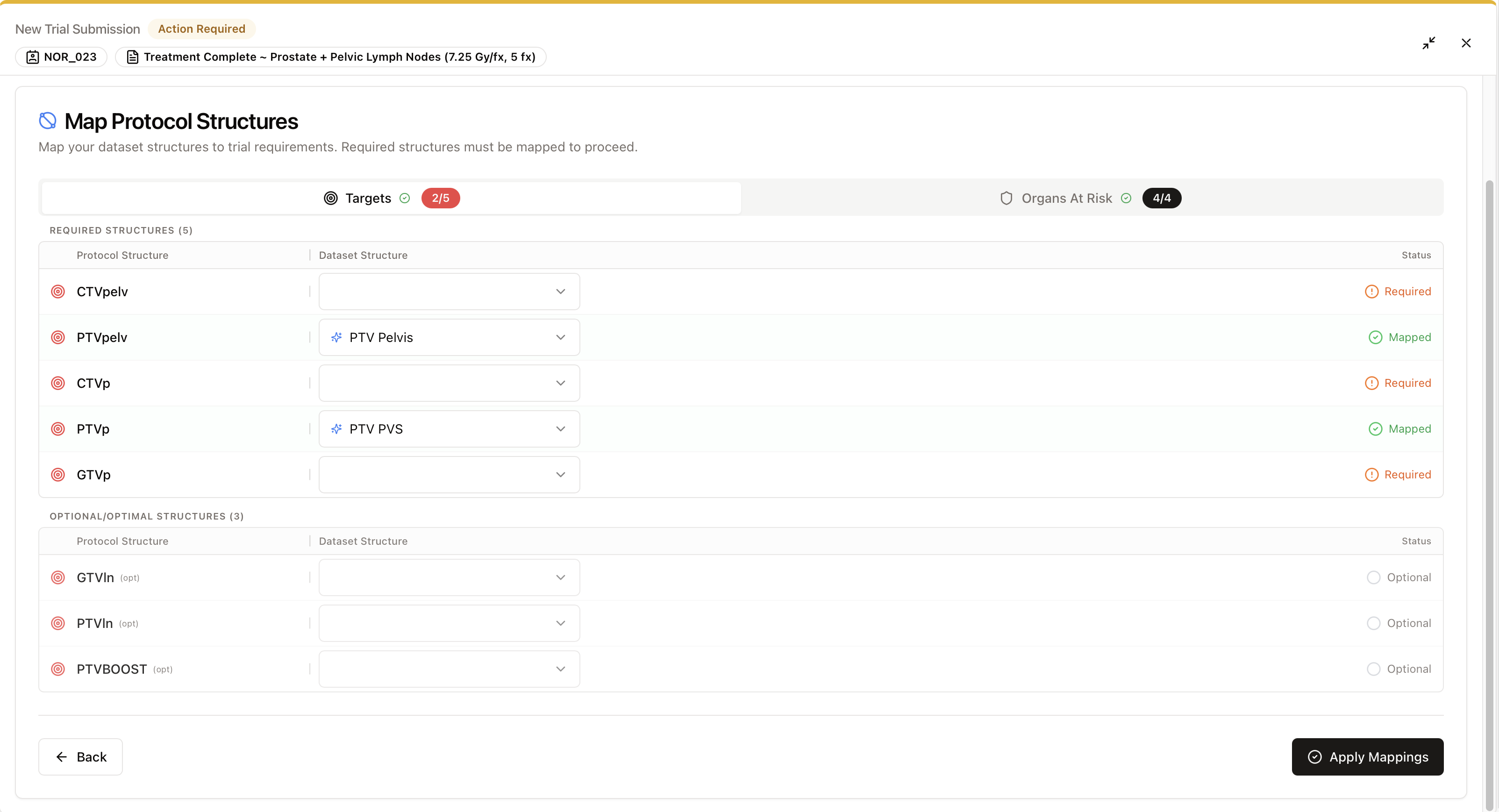
Task: Open the CTVp dataset structure dropdown
Action: (x=449, y=383)
